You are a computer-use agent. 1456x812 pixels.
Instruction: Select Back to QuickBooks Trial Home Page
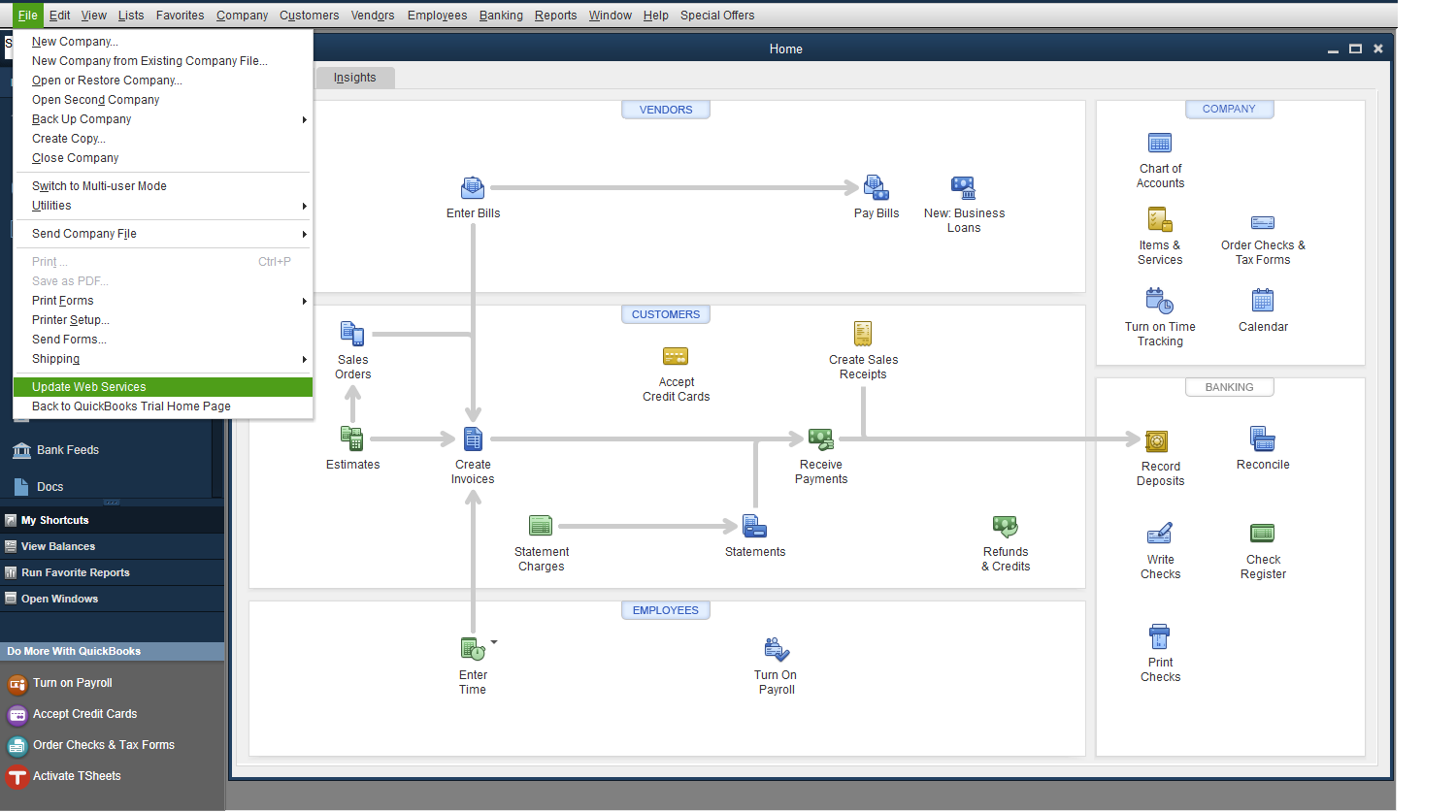tap(163, 406)
